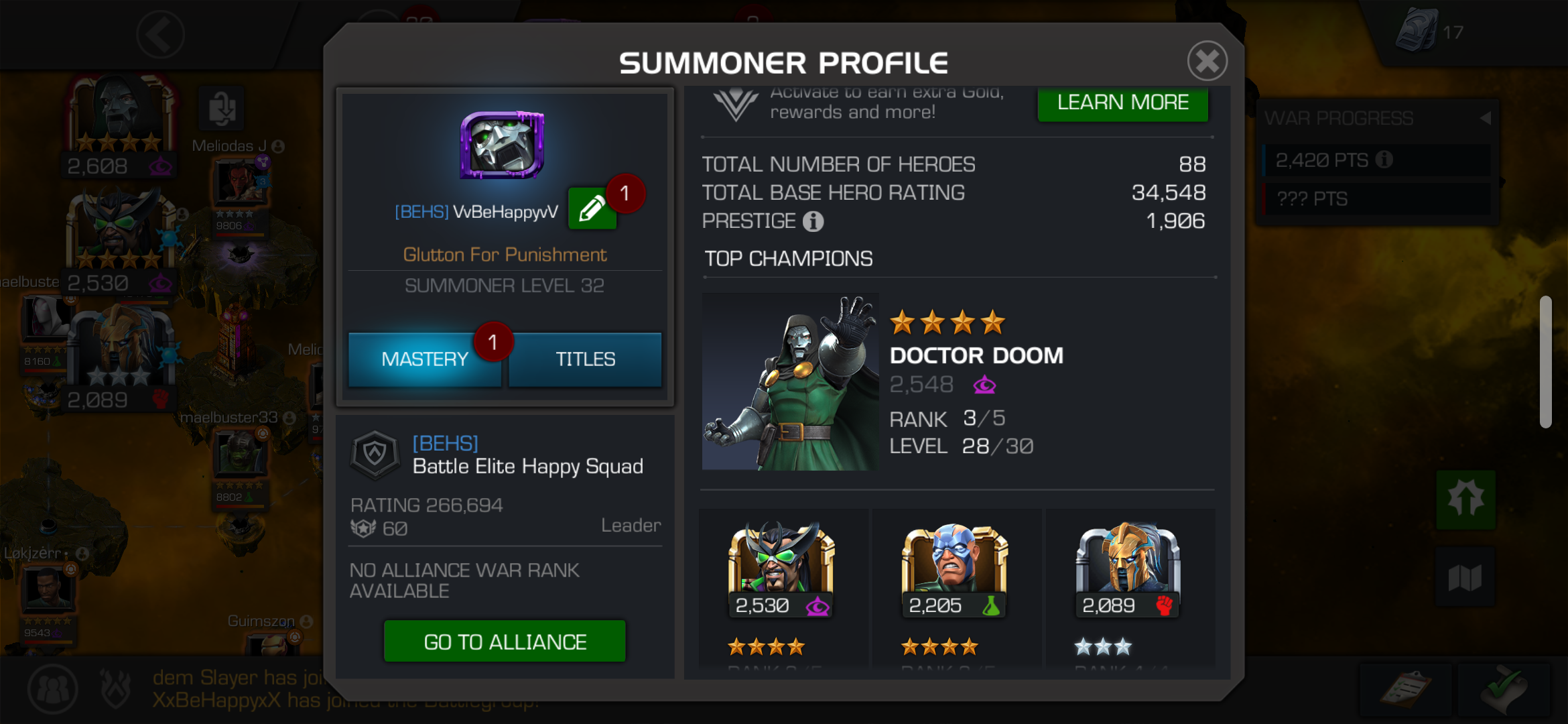
Task: Tap the green up-arrows button on right
Action: coord(1465,499)
